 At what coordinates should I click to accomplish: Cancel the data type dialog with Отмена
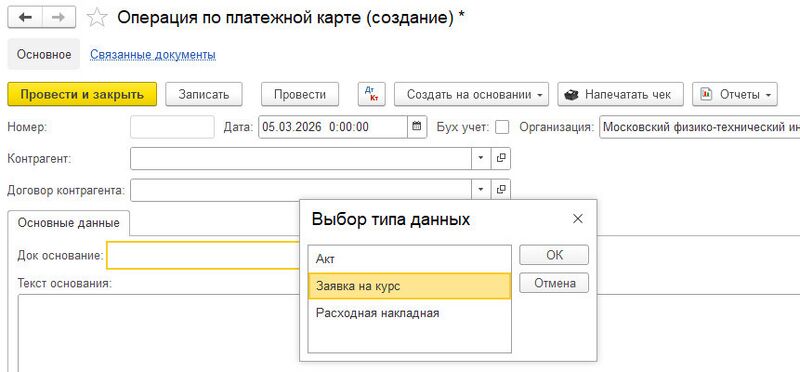[x=554, y=283]
